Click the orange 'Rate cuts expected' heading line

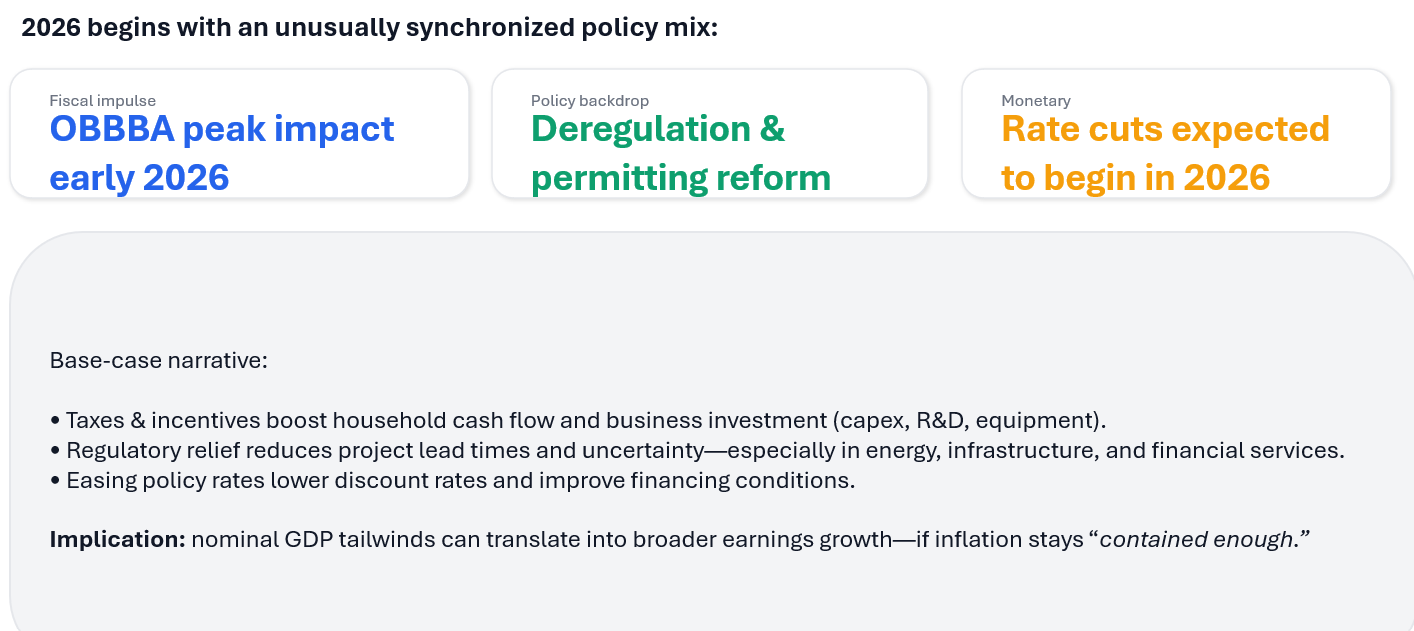click(x=1165, y=129)
